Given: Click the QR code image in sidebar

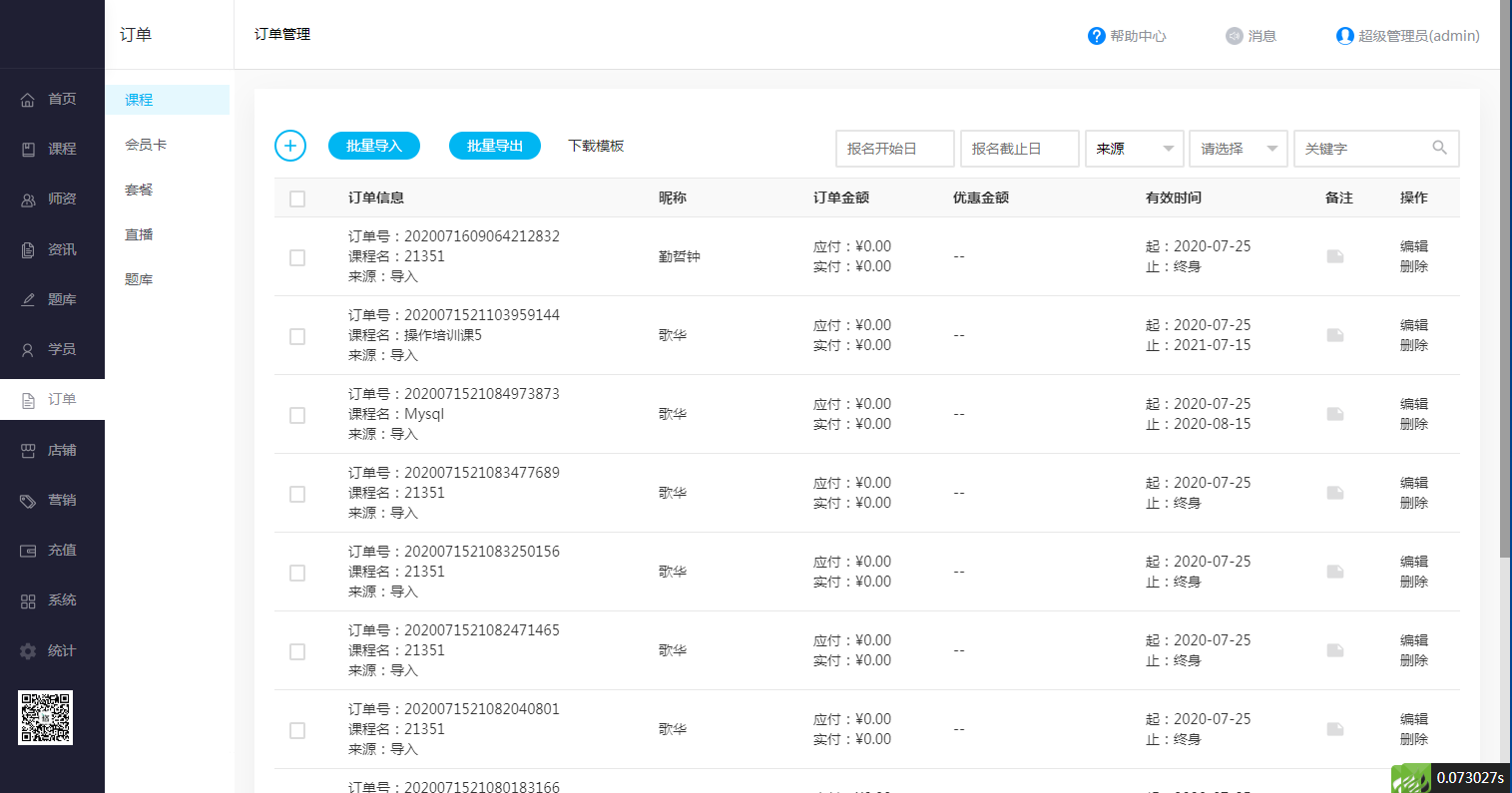Looking at the screenshot, I should tap(45, 717).
